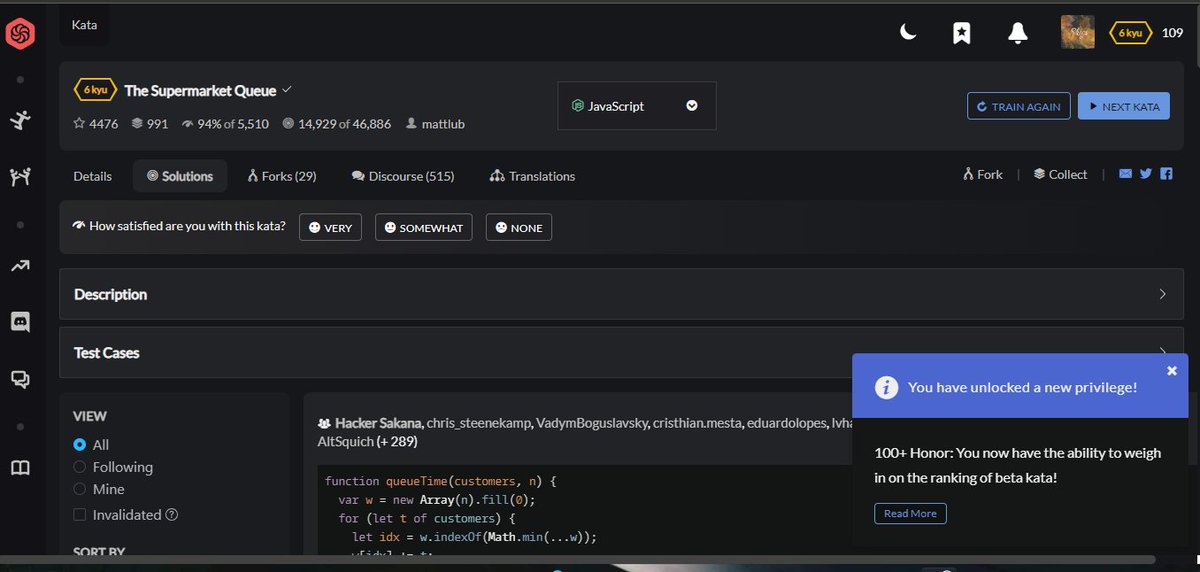Image resolution: width=1200 pixels, height=572 pixels.
Task: Open cristhian.mesta's profile link
Action: (697, 423)
